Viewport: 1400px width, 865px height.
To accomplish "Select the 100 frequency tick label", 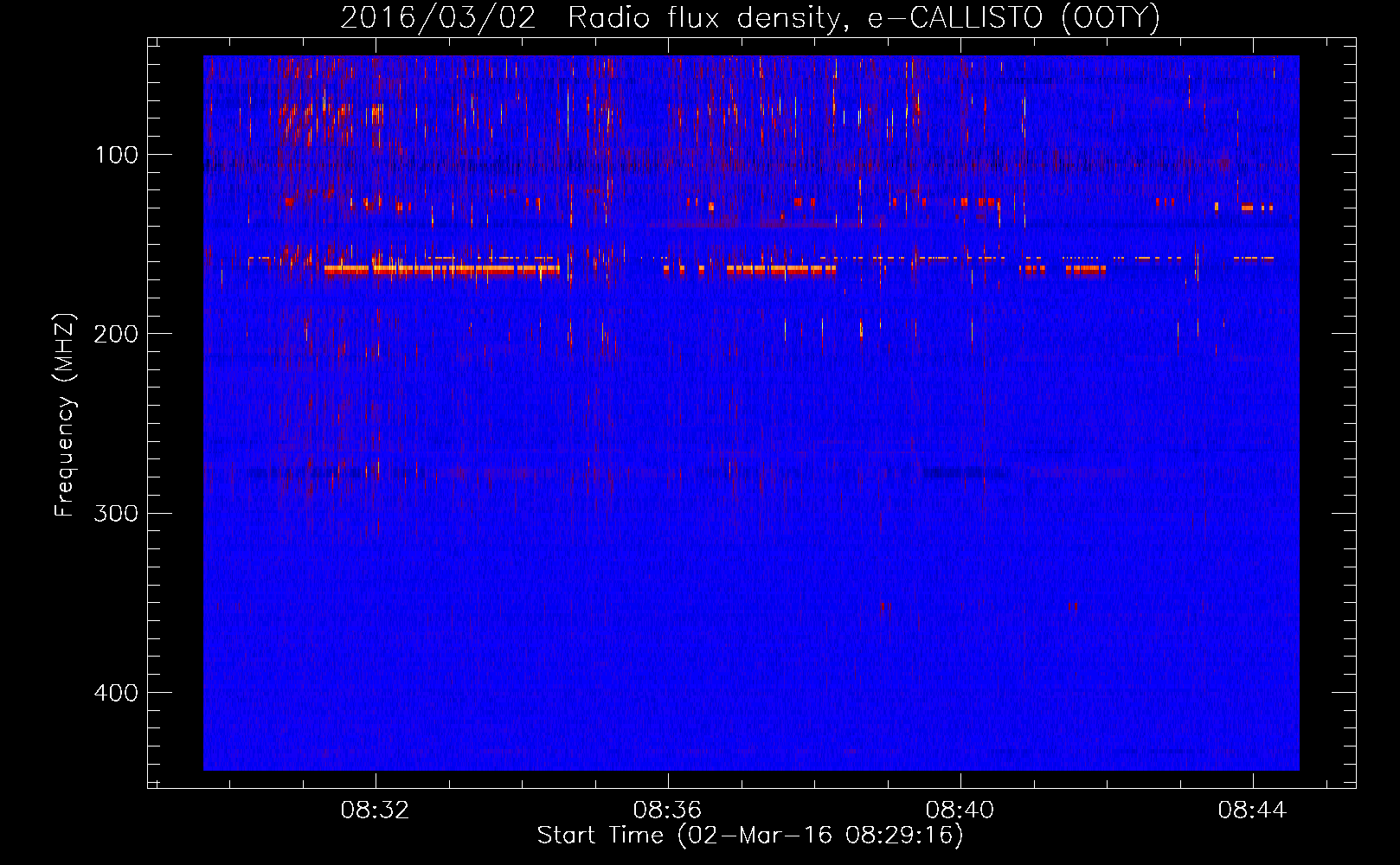I will [x=117, y=155].
